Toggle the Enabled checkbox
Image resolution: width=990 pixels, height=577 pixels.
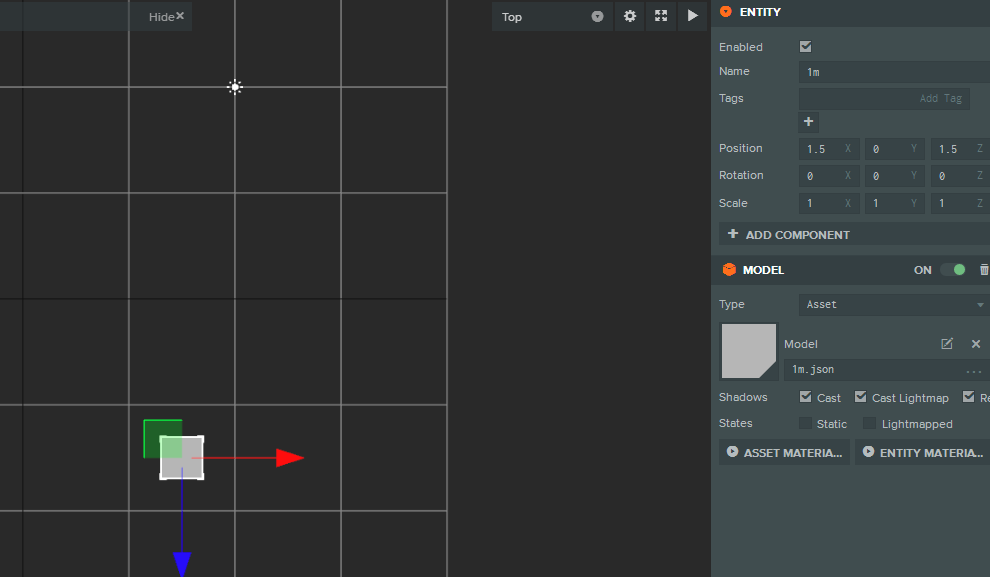[806, 47]
